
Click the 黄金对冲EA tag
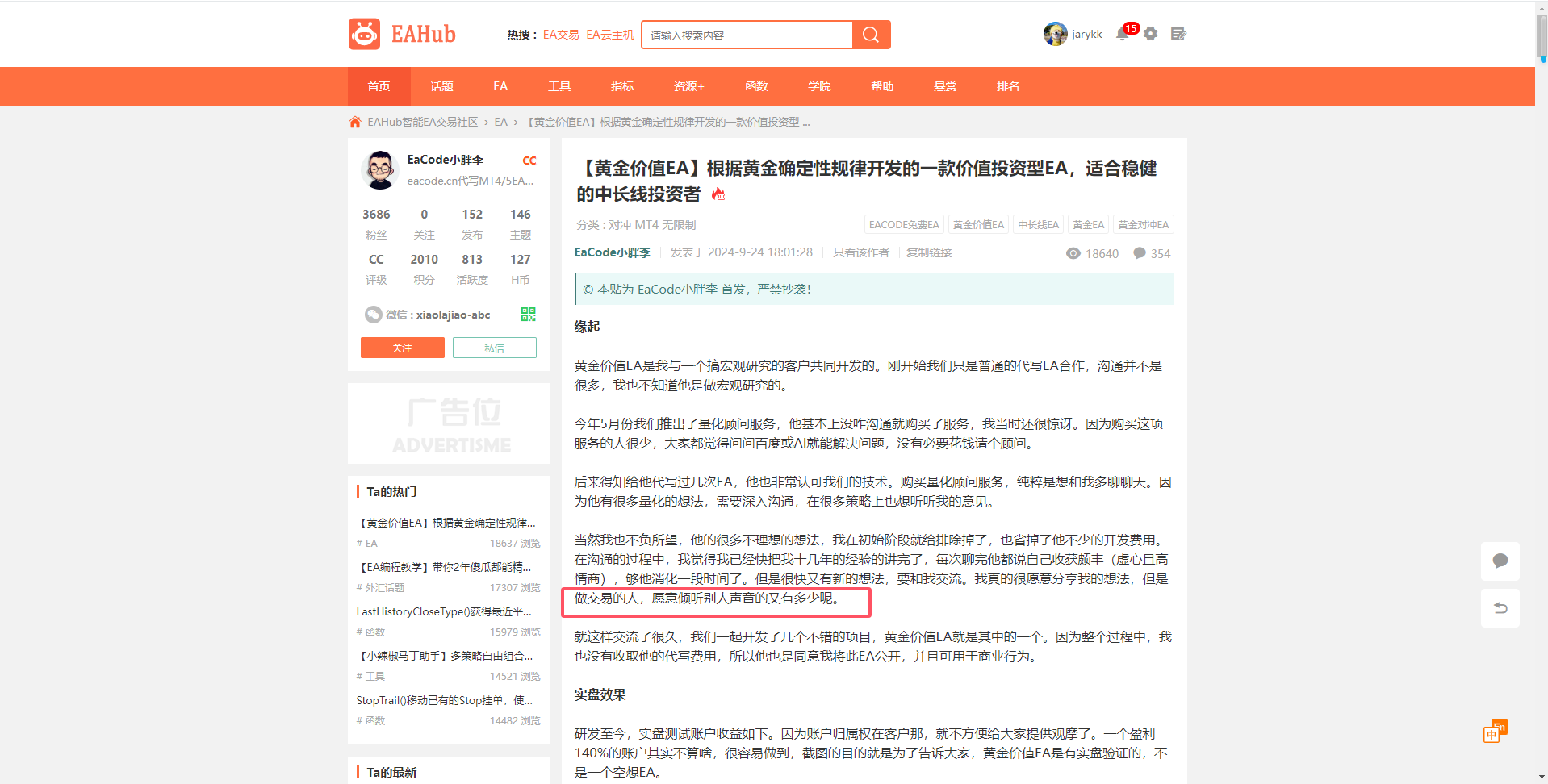coord(1144,225)
